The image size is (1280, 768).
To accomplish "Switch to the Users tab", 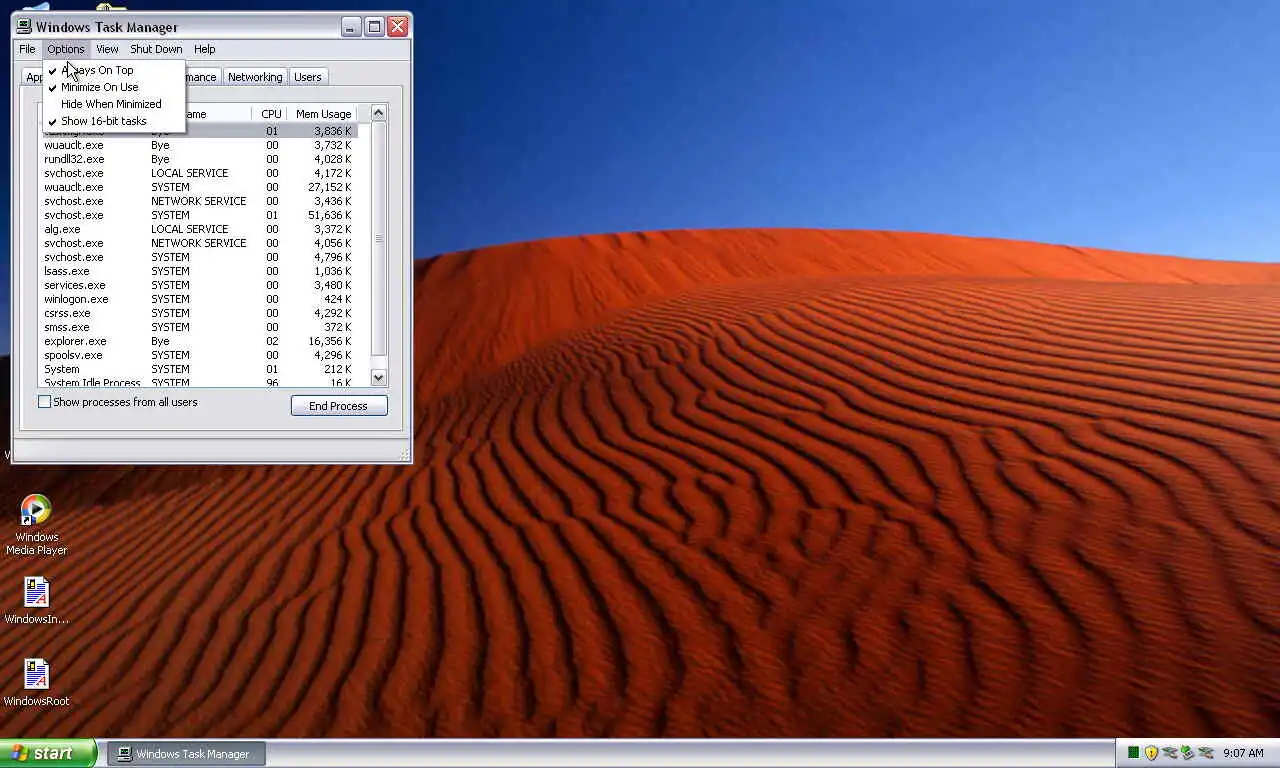I will 307,77.
